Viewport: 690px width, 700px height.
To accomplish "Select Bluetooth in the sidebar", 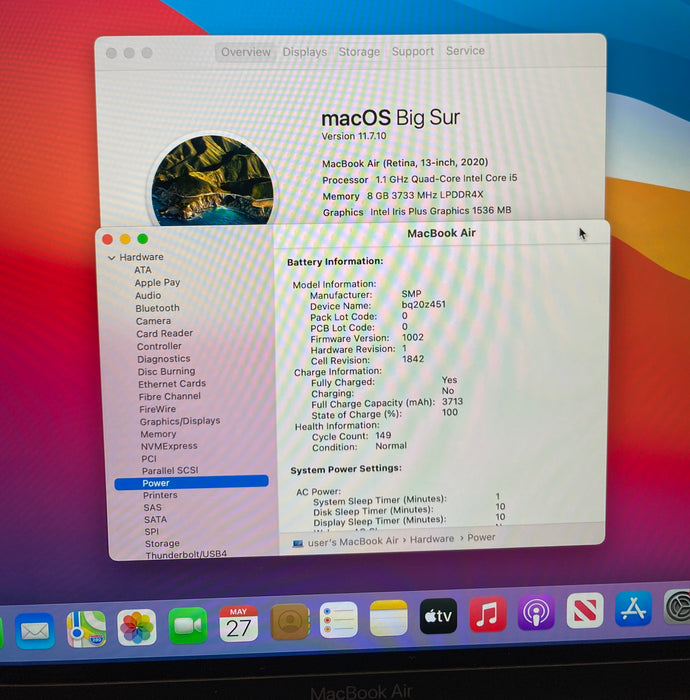I will (158, 308).
